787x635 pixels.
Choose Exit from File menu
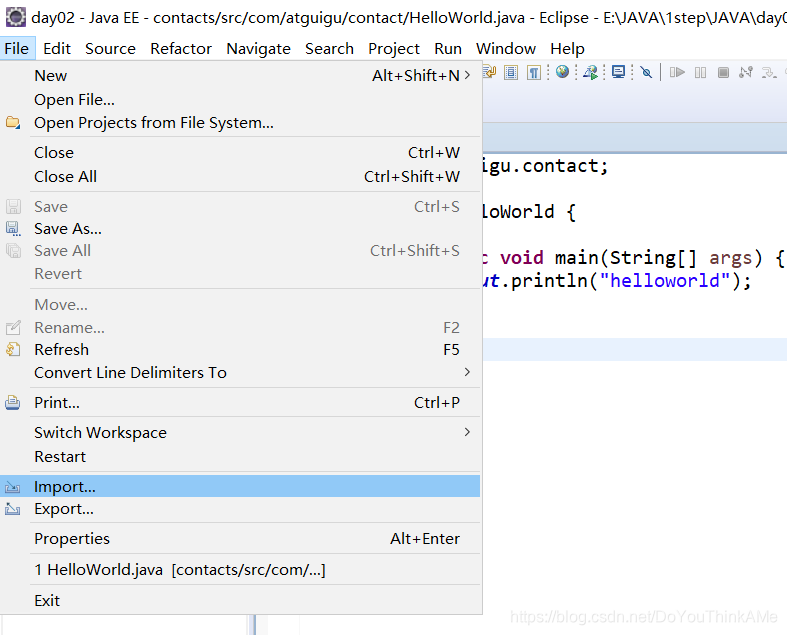click(x=240, y=600)
